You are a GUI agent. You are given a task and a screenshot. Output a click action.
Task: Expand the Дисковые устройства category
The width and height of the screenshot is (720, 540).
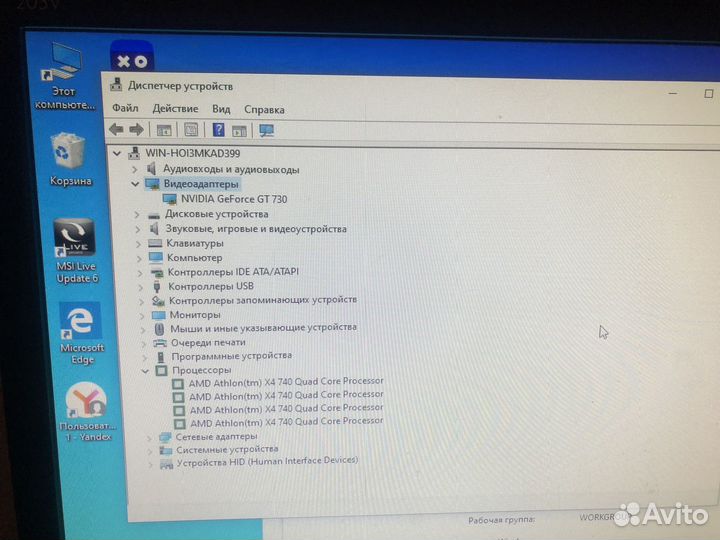point(137,214)
